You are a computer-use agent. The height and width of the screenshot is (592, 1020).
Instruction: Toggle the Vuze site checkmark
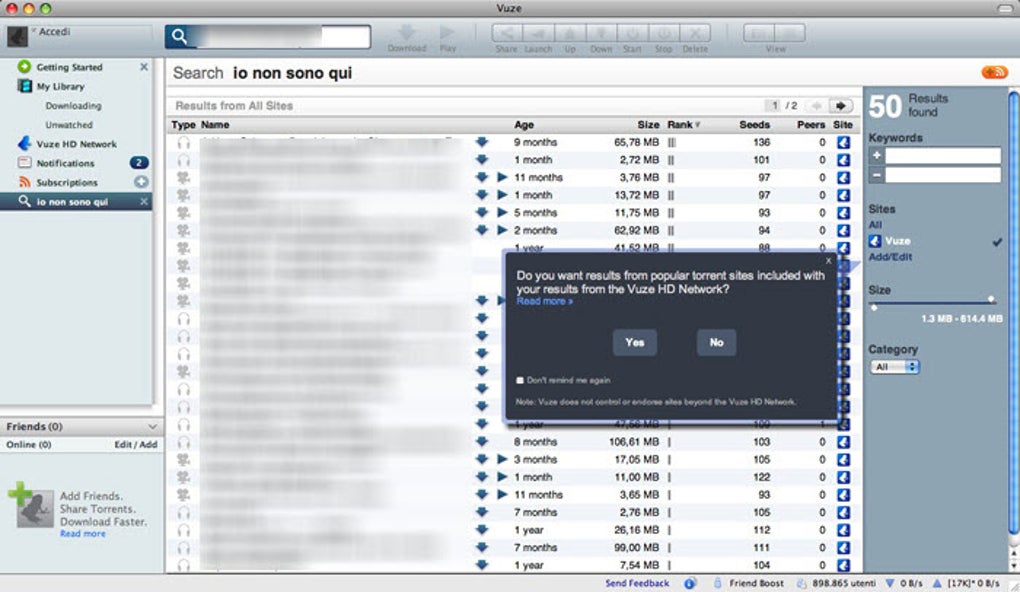coord(997,241)
